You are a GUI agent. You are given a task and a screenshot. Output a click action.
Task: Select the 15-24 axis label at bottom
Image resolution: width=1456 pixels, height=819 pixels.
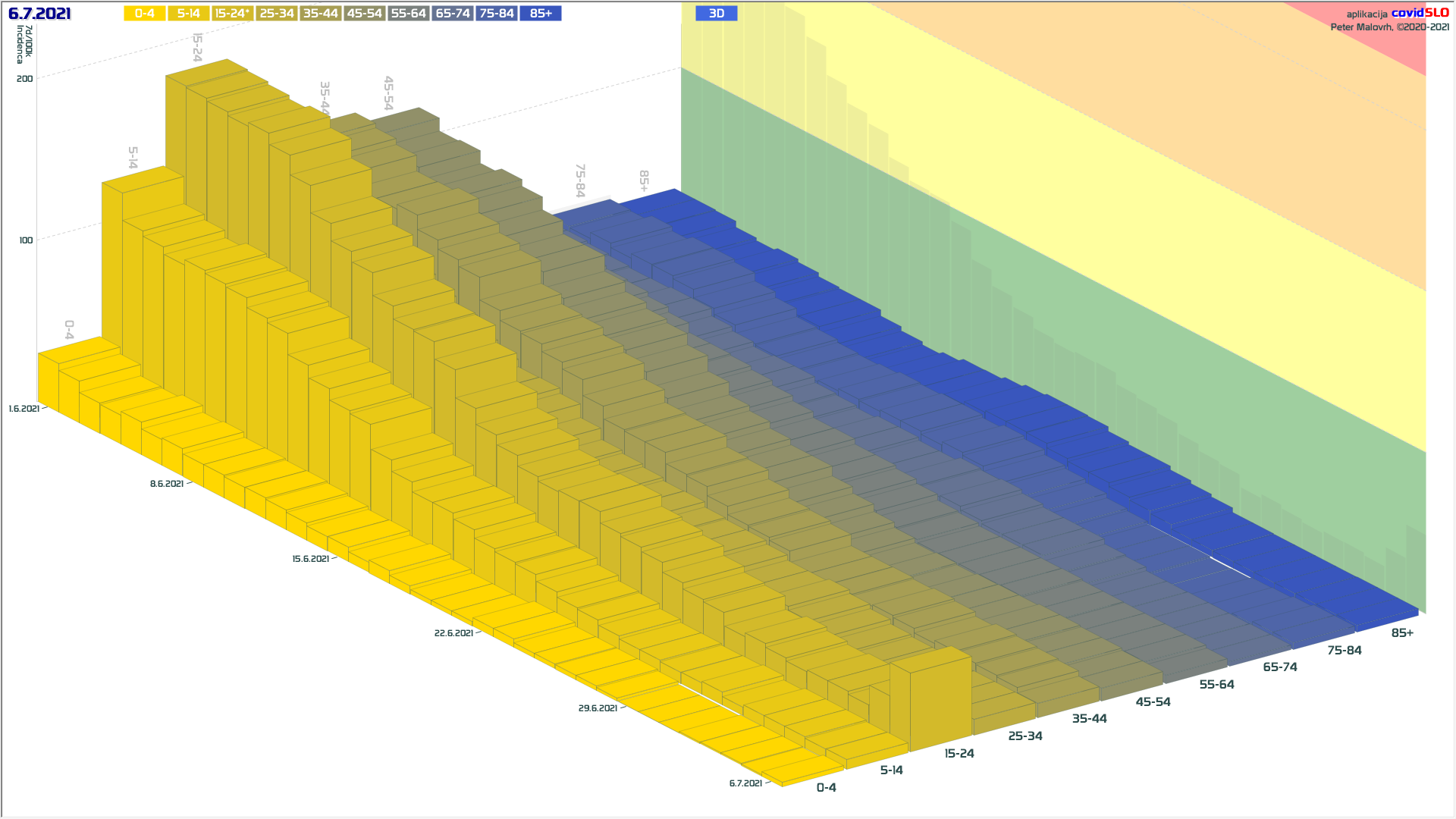coord(959,753)
